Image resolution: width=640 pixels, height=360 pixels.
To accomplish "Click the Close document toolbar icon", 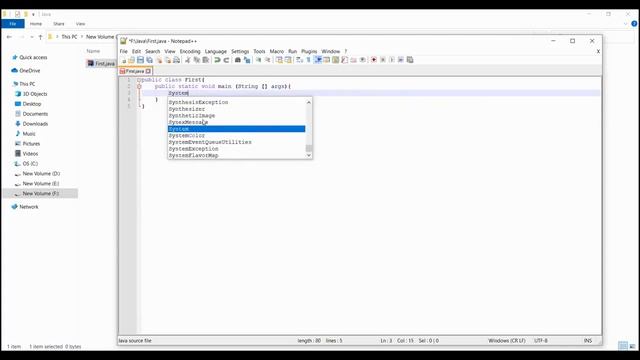I will click(159, 60).
